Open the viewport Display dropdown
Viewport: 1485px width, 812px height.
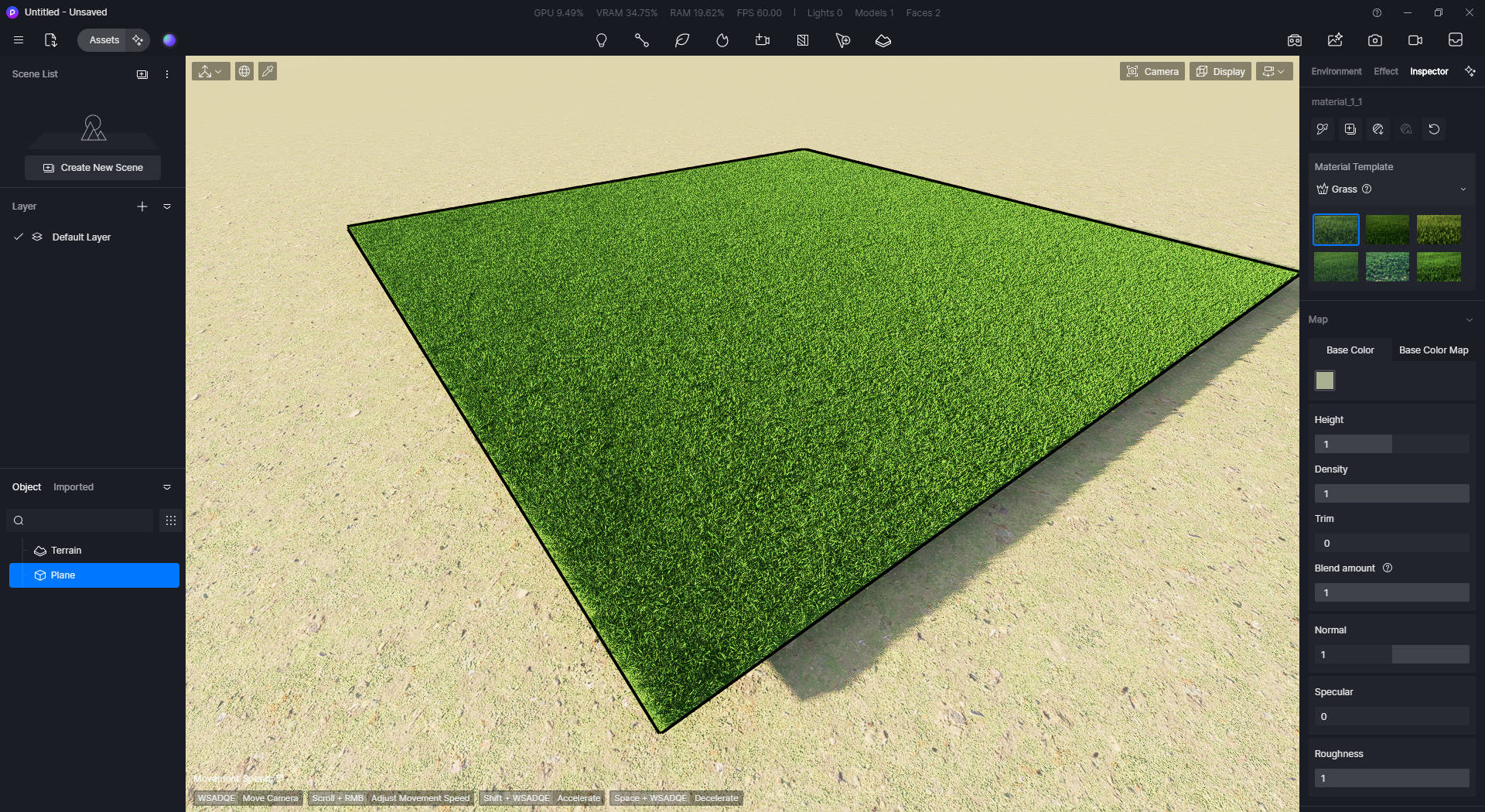[x=1220, y=70]
